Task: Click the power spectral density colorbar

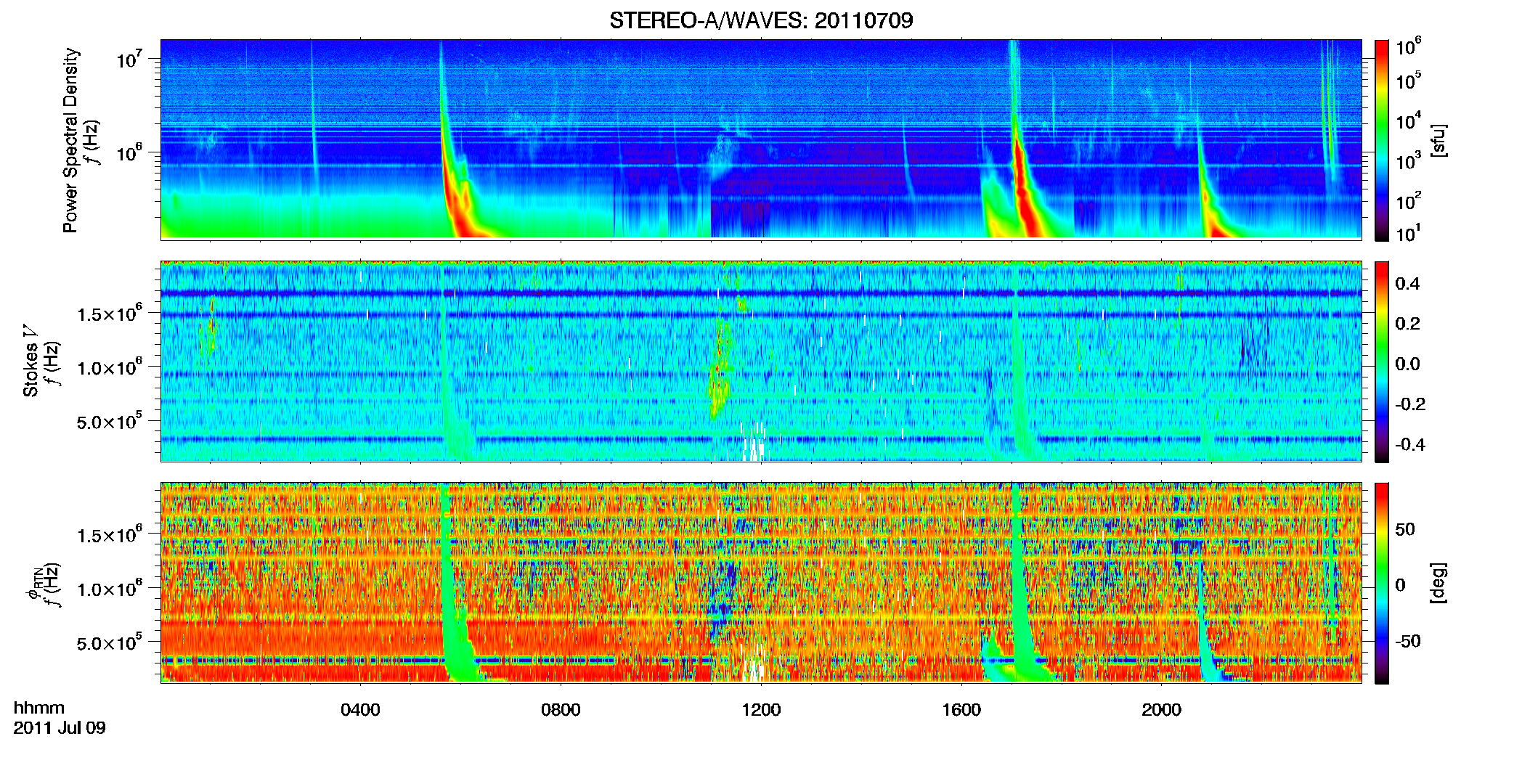Action: (x=1382, y=140)
